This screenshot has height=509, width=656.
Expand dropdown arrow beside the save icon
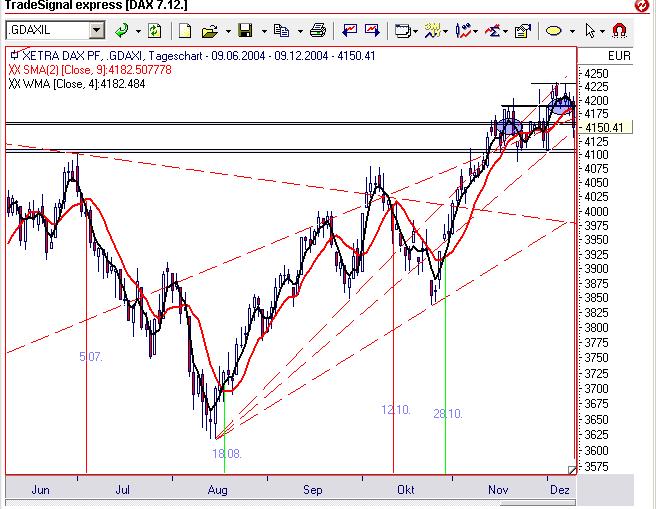point(264,31)
